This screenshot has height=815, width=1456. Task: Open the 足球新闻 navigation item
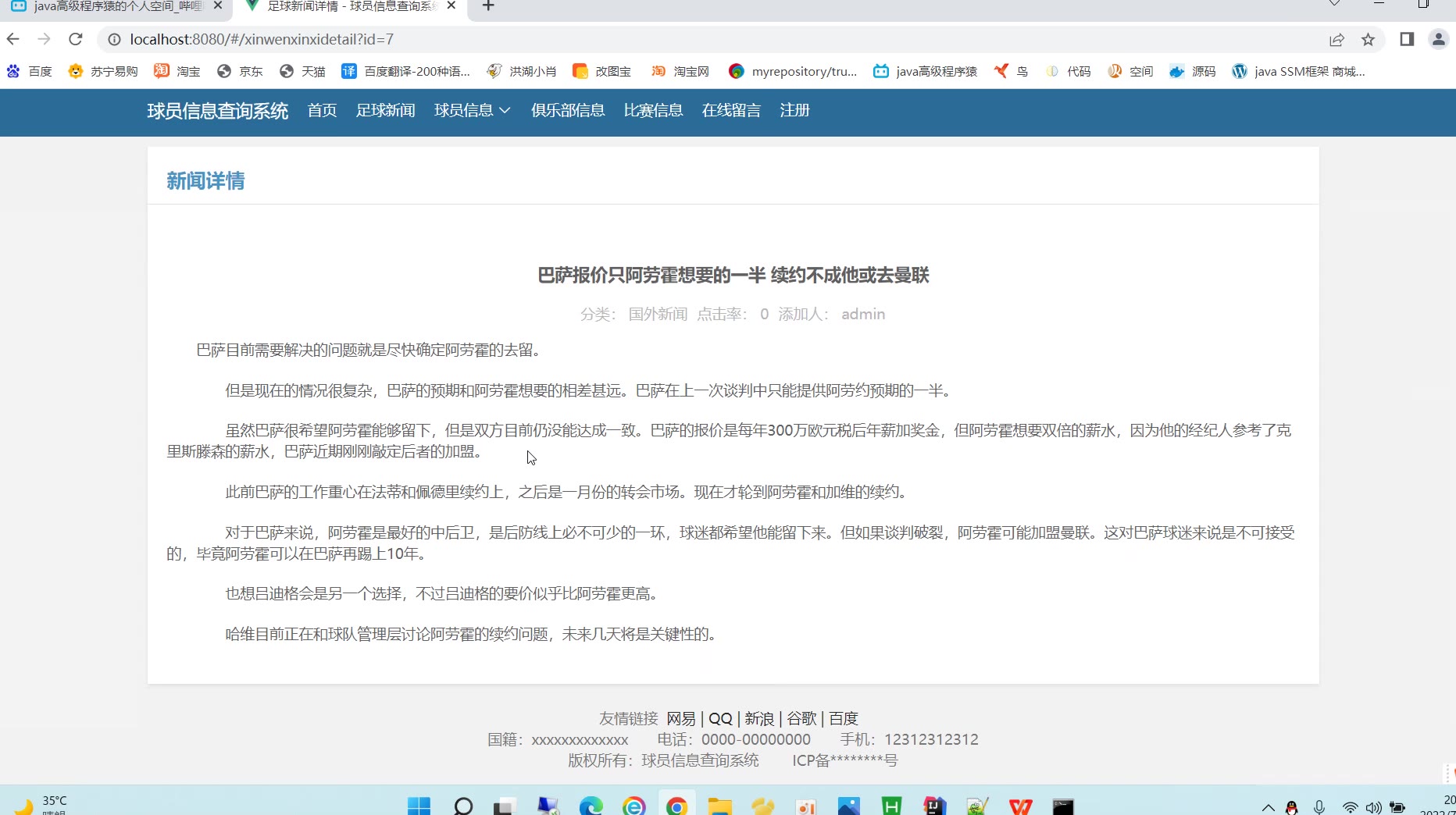pos(385,111)
